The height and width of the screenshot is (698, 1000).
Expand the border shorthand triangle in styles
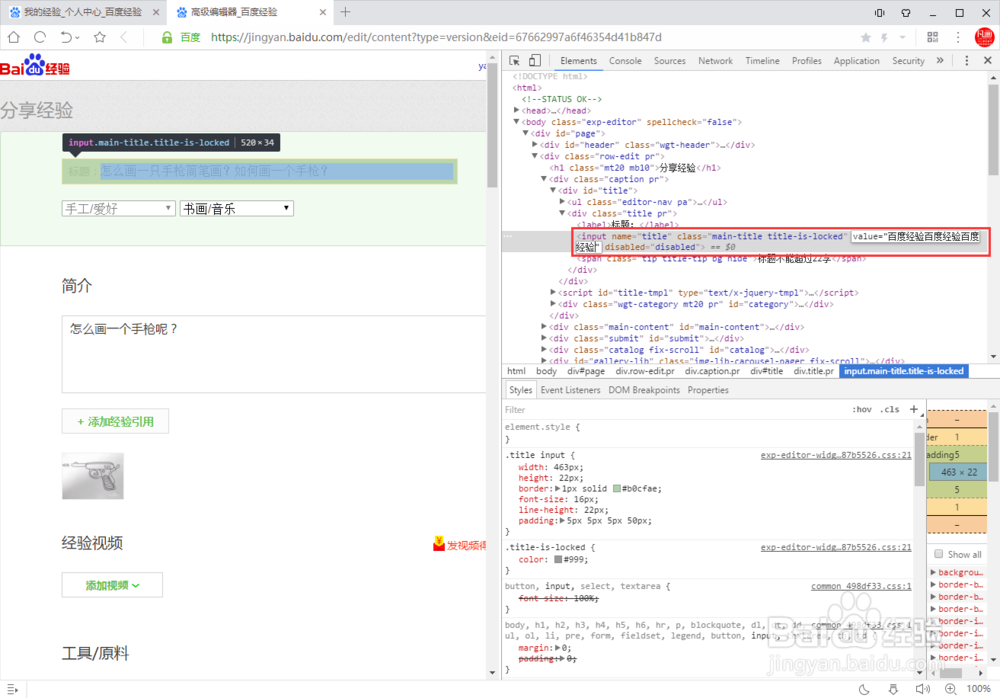[x=557, y=489]
